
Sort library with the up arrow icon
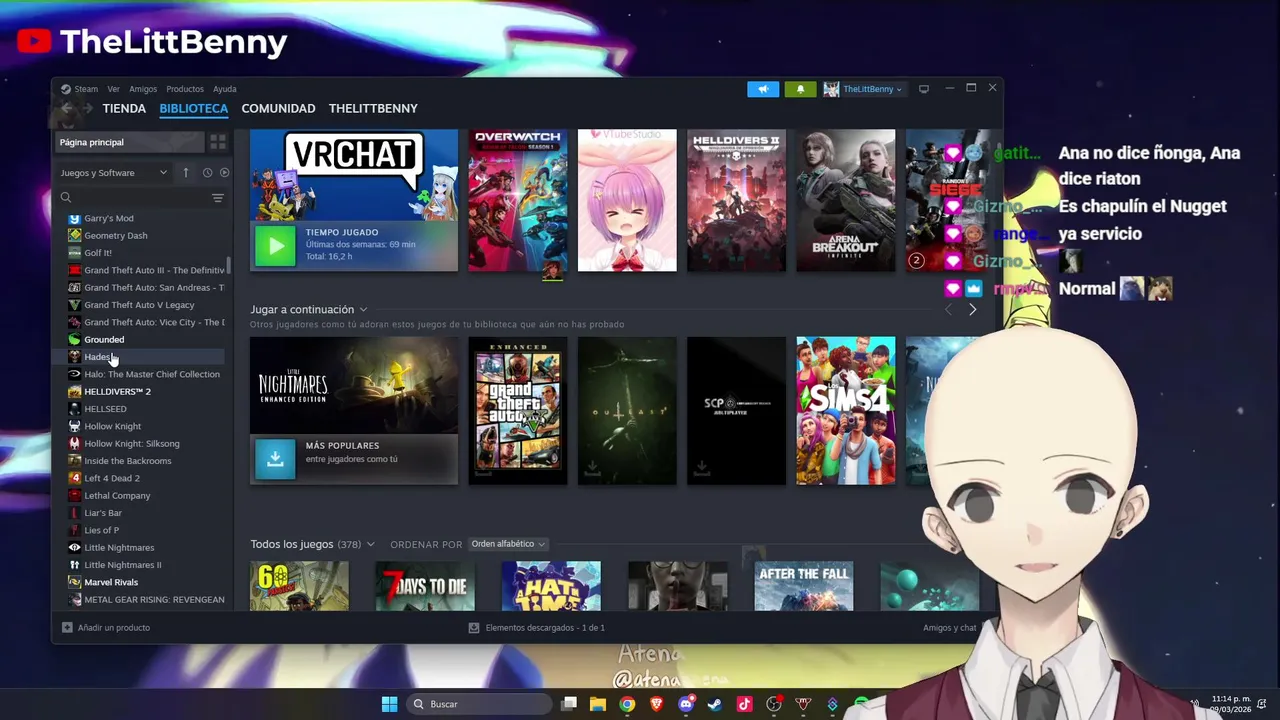pos(185,173)
